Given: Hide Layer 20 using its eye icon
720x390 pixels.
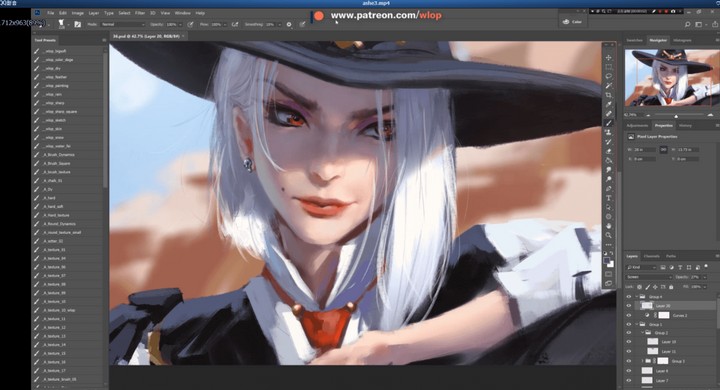Looking at the screenshot, I should 629,306.
